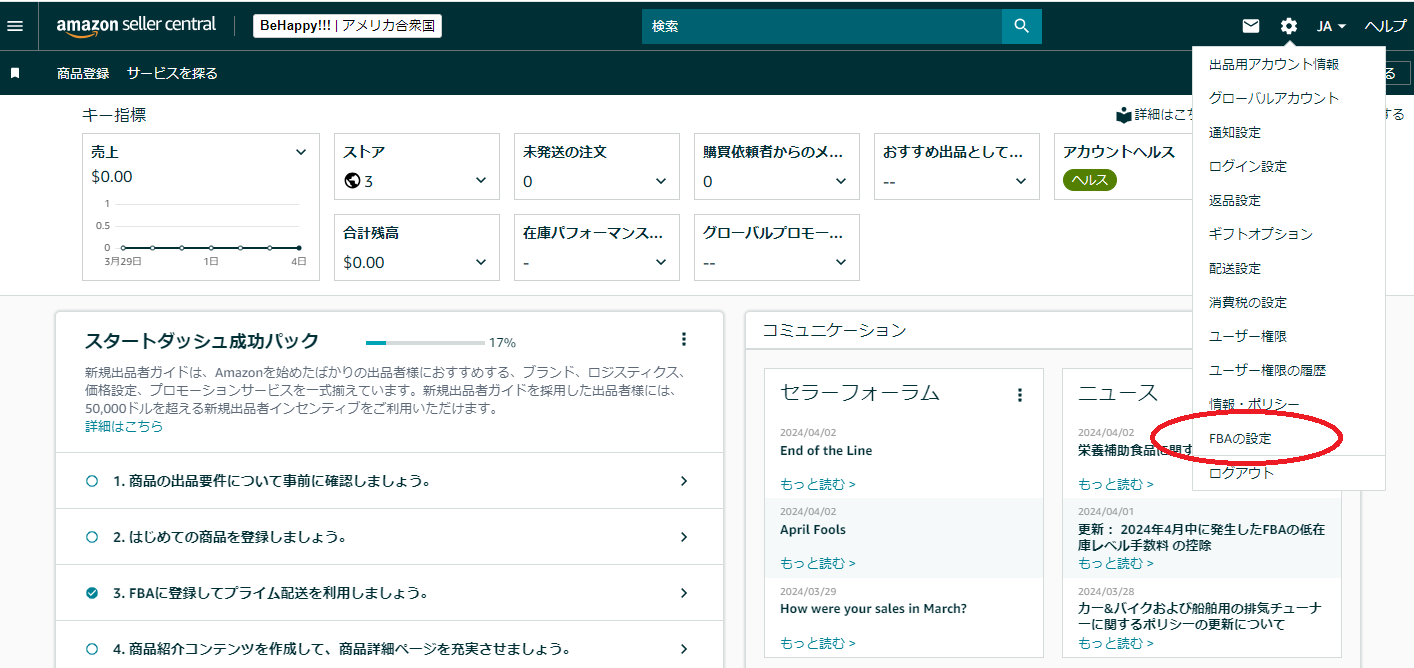
Task: Click the 検索 search input field
Action: pyautogui.click(x=822, y=26)
